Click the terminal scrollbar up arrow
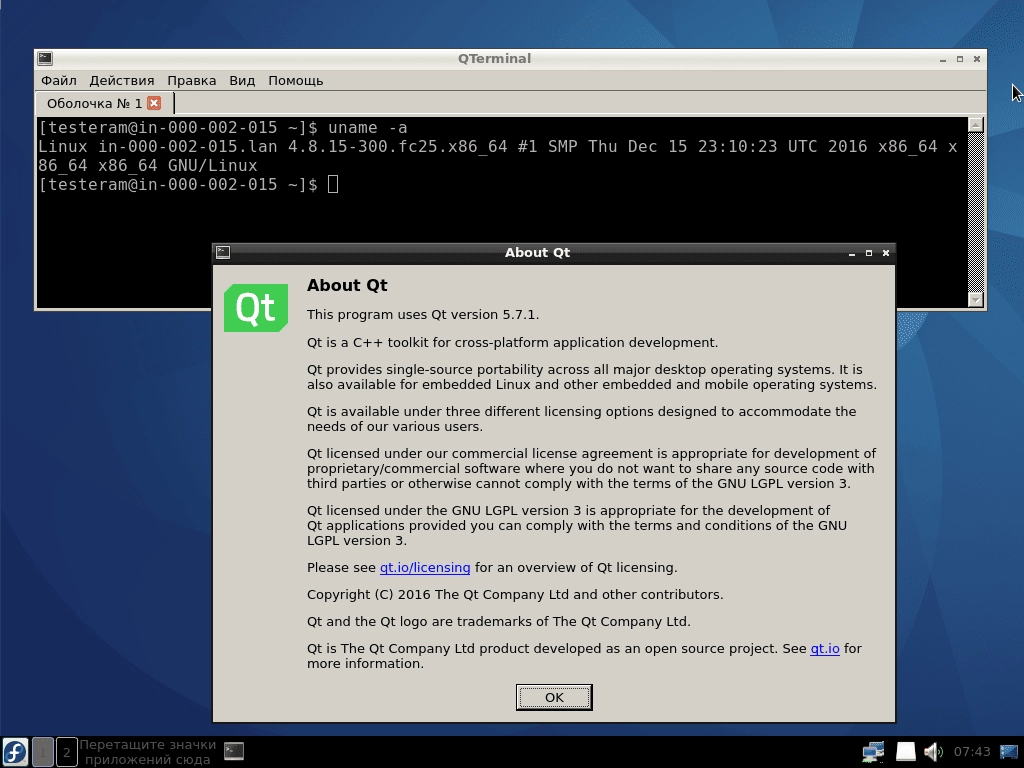The image size is (1024, 768). [976, 125]
